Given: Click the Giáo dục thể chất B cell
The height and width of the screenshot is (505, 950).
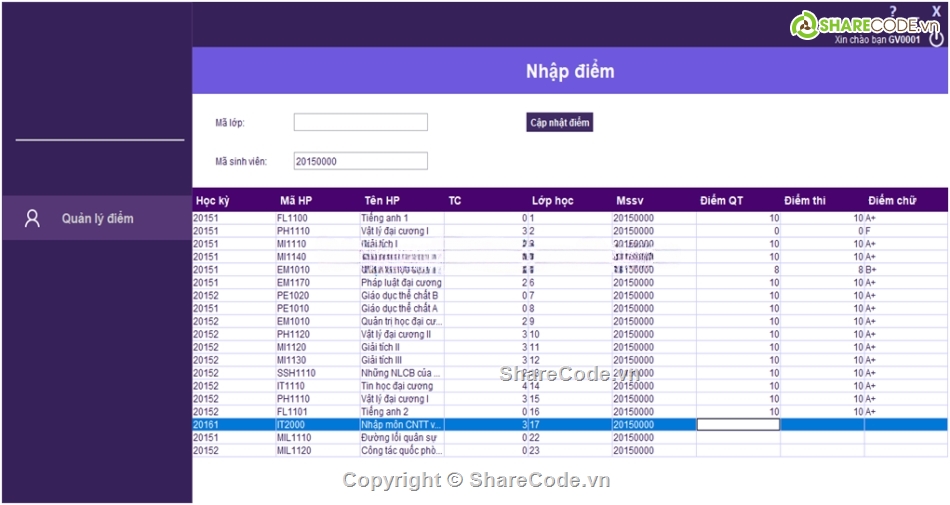Looking at the screenshot, I should point(402,295).
